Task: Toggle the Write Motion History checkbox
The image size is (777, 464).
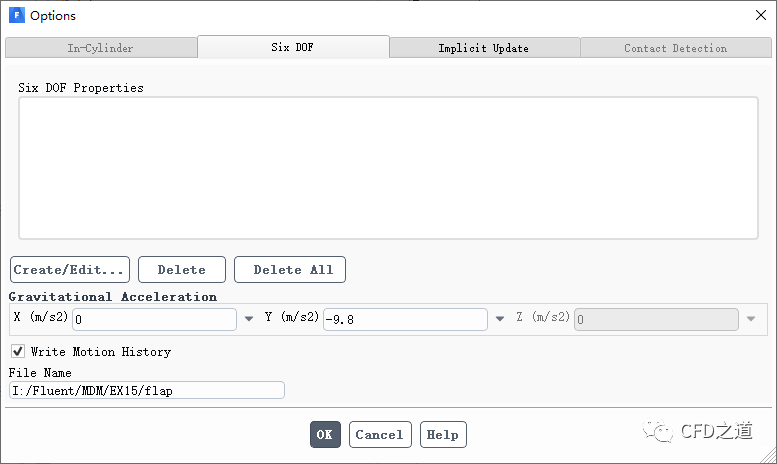Action: [18, 351]
